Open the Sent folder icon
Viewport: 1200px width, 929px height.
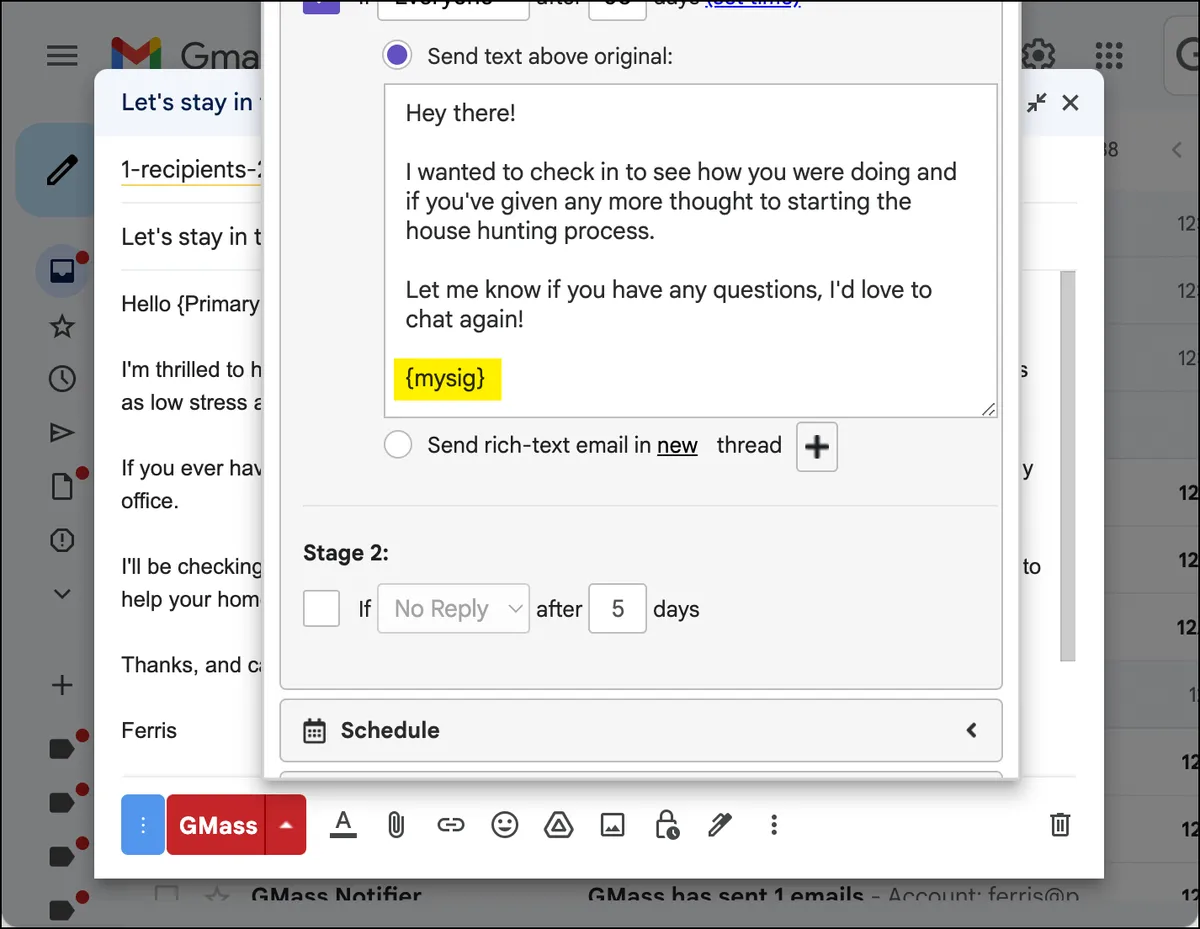(x=62, y=433)
